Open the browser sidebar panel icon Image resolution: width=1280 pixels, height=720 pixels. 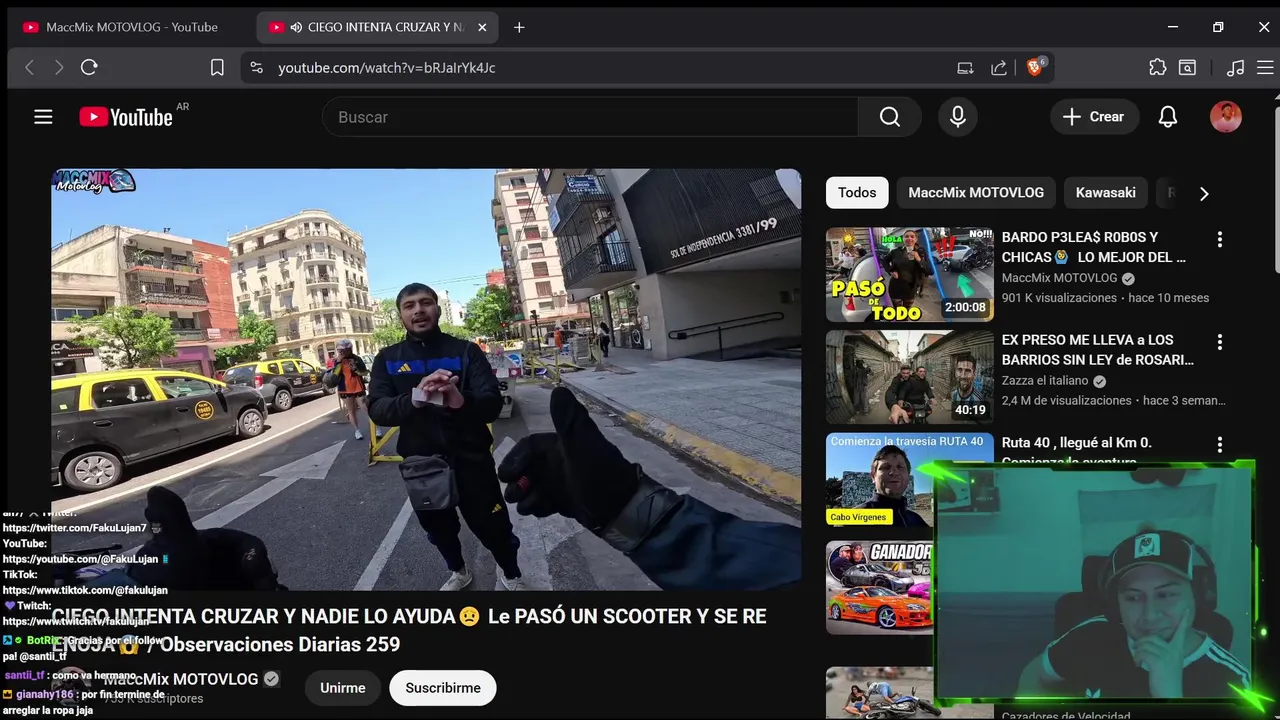pyautogui.click(x=1187, y=68)
